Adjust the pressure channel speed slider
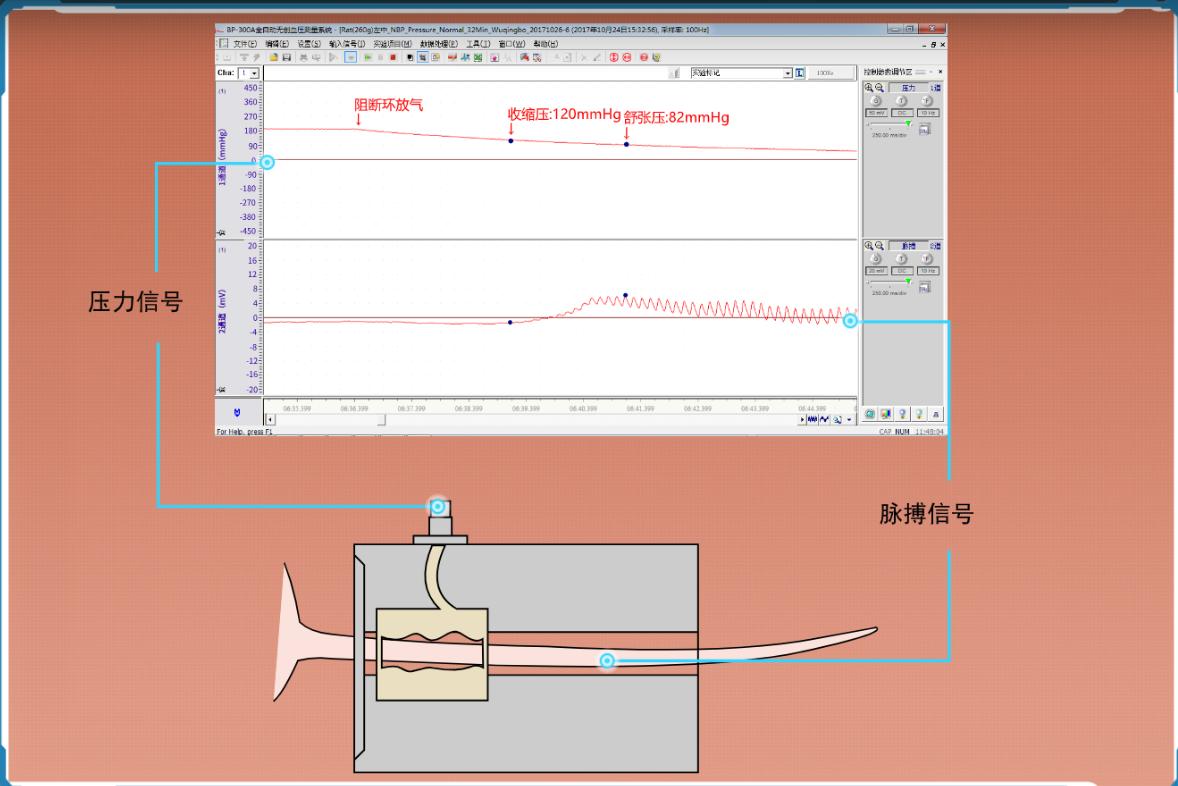1178x786 pixels. tap(908, 123)
